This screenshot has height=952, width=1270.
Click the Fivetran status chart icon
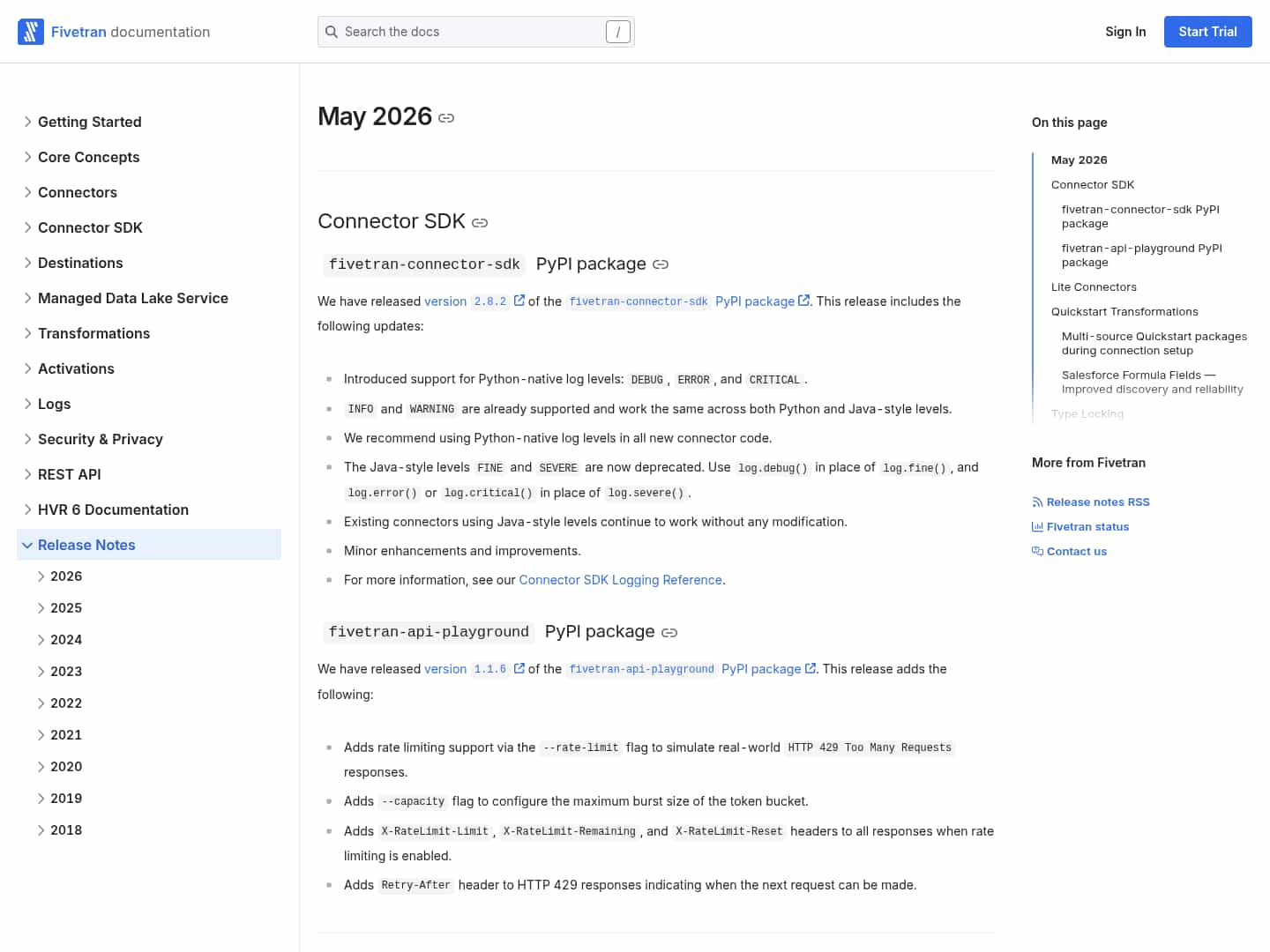pyautogui.click(x=1037, y=527)
